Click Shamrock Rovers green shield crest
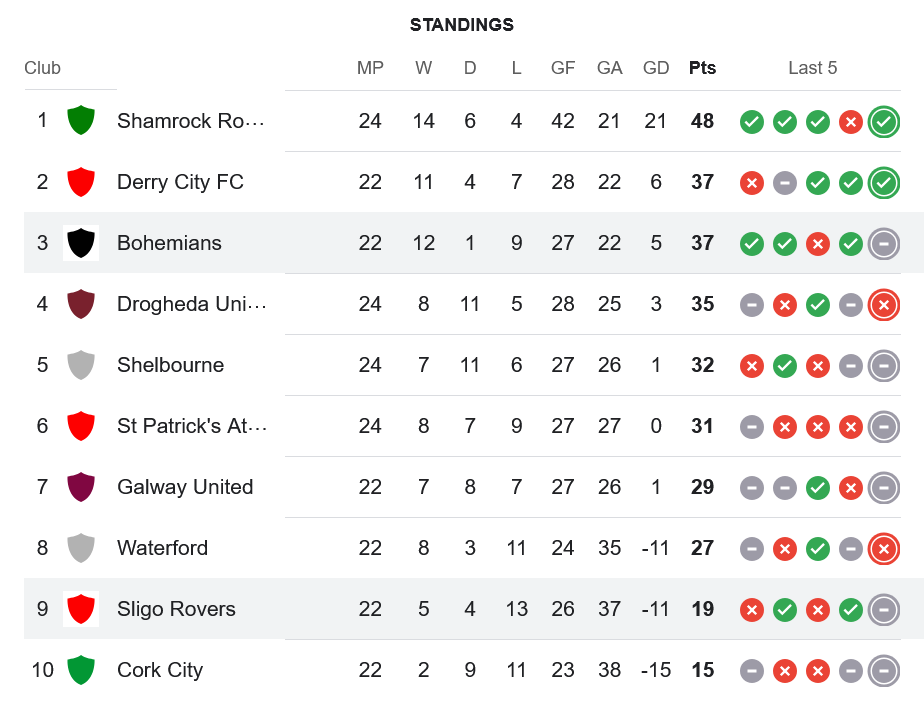This screenshot has width=924, height=717. pyautogui.click(x=81, y=121)
